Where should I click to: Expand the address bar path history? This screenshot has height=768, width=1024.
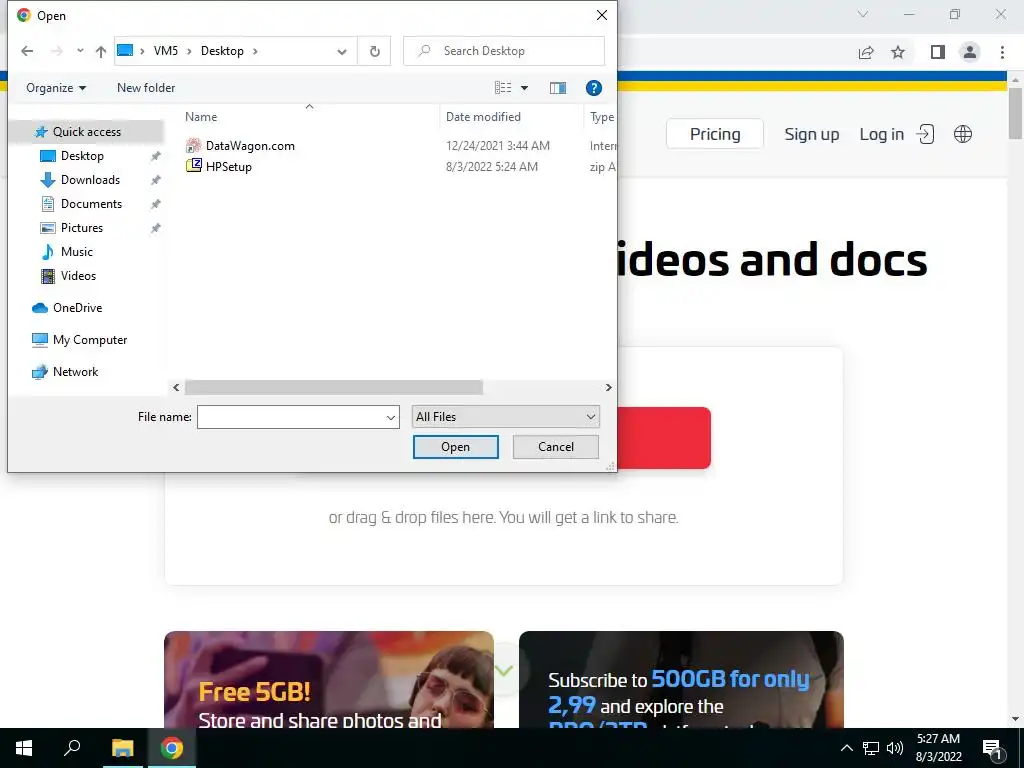click(342, 51)
